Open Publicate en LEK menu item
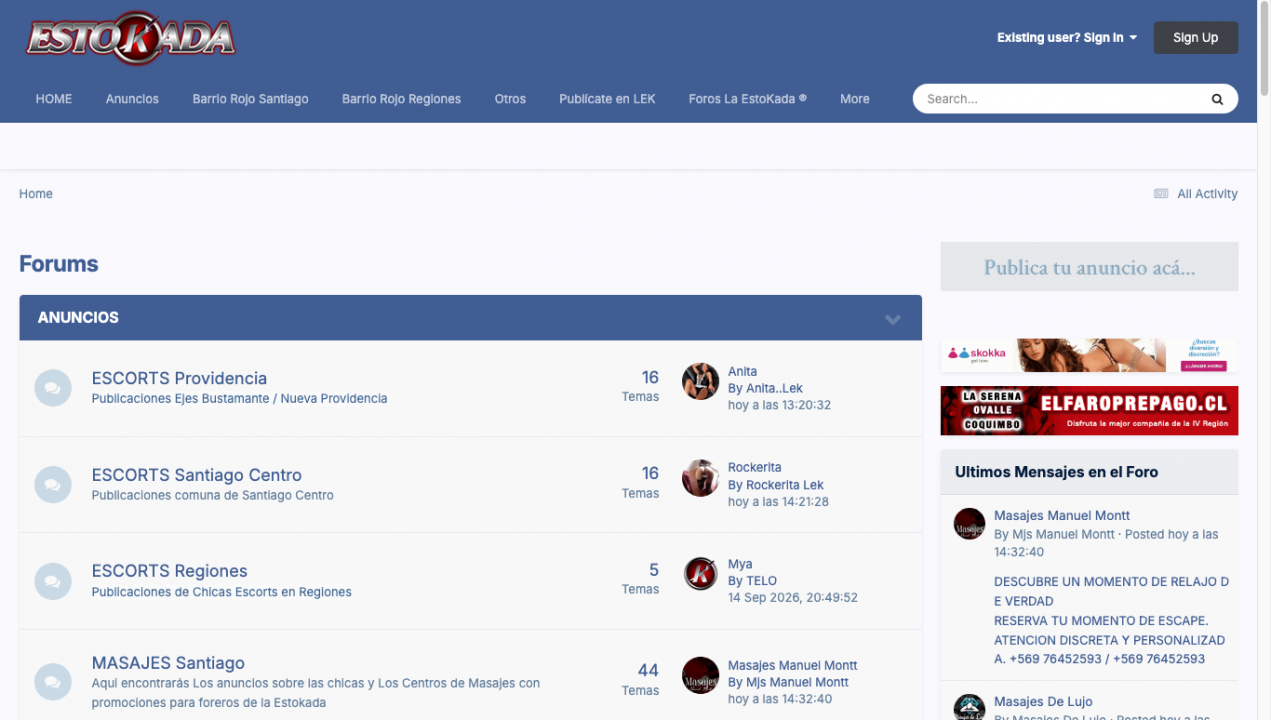The height and width of the screenshot is (720, 1271). click(607, 99)
